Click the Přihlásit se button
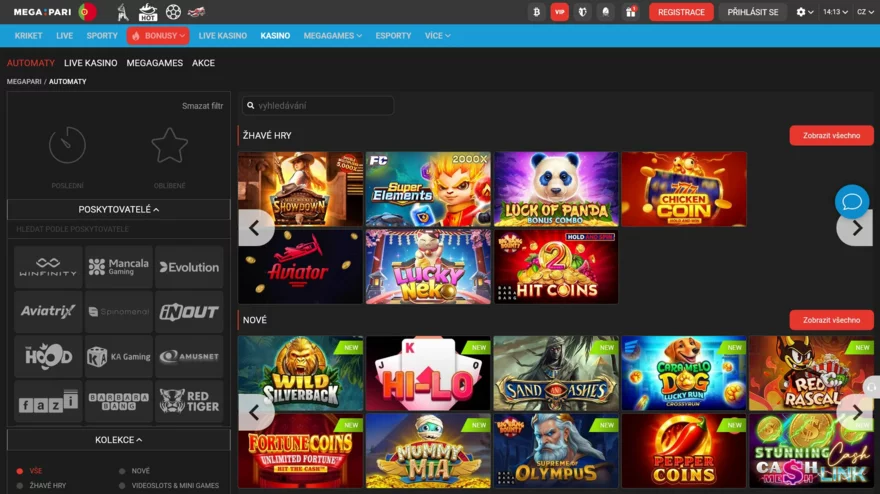The width and height of the screenshot is (880, 494). coord(753,12)
